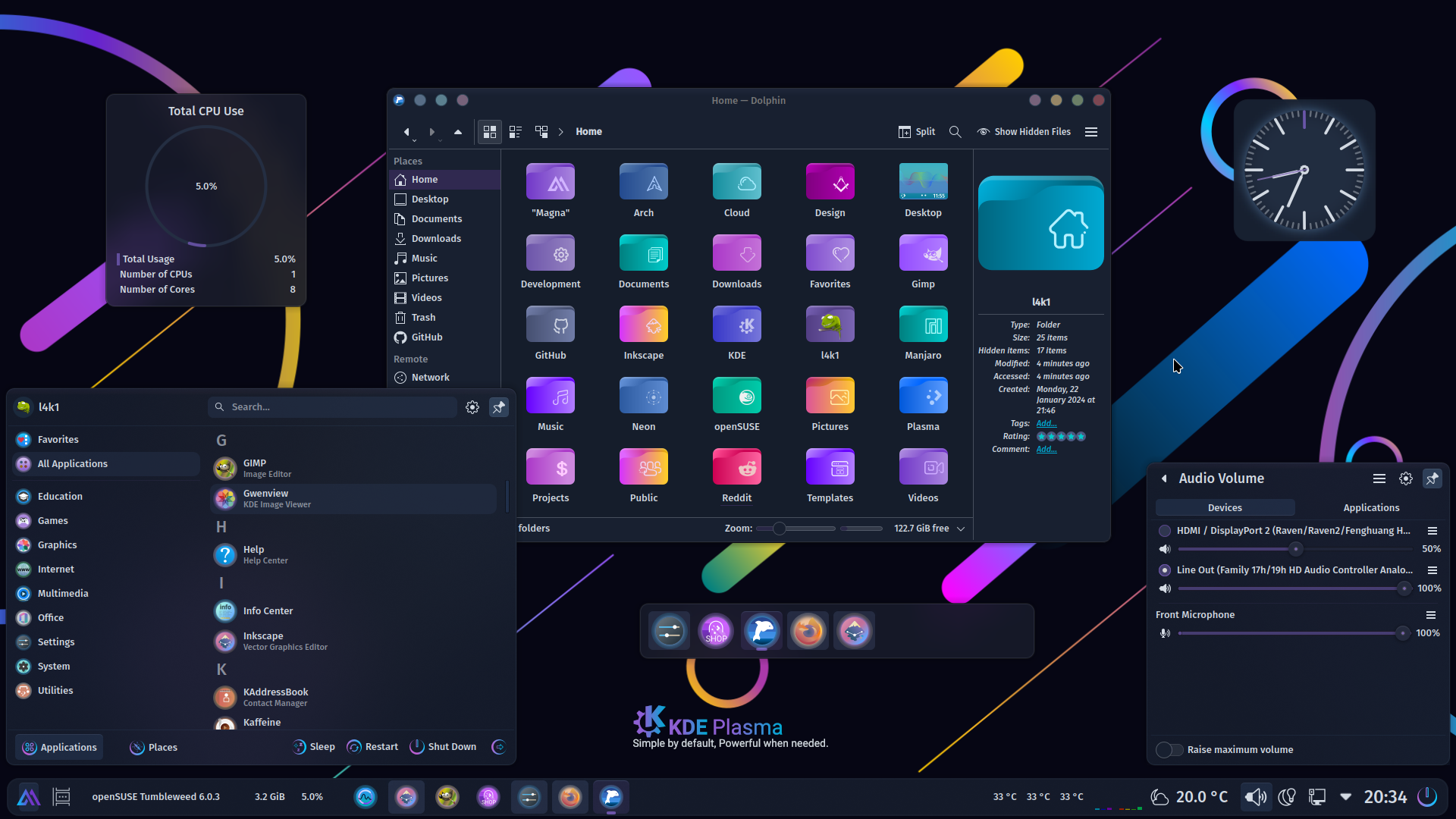Expand free space dropdown in status bar
This screenshot has height=819, width=1456.
(961, 529)
